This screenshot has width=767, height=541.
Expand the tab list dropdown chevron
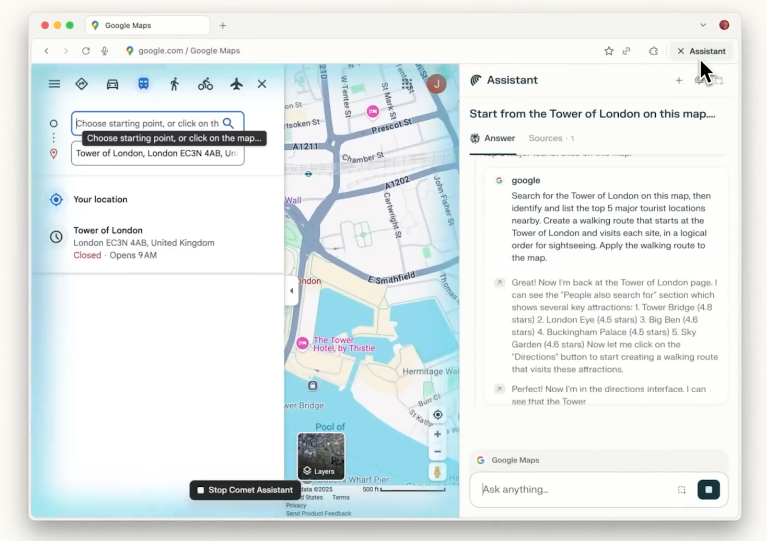(x=703, y=25)
